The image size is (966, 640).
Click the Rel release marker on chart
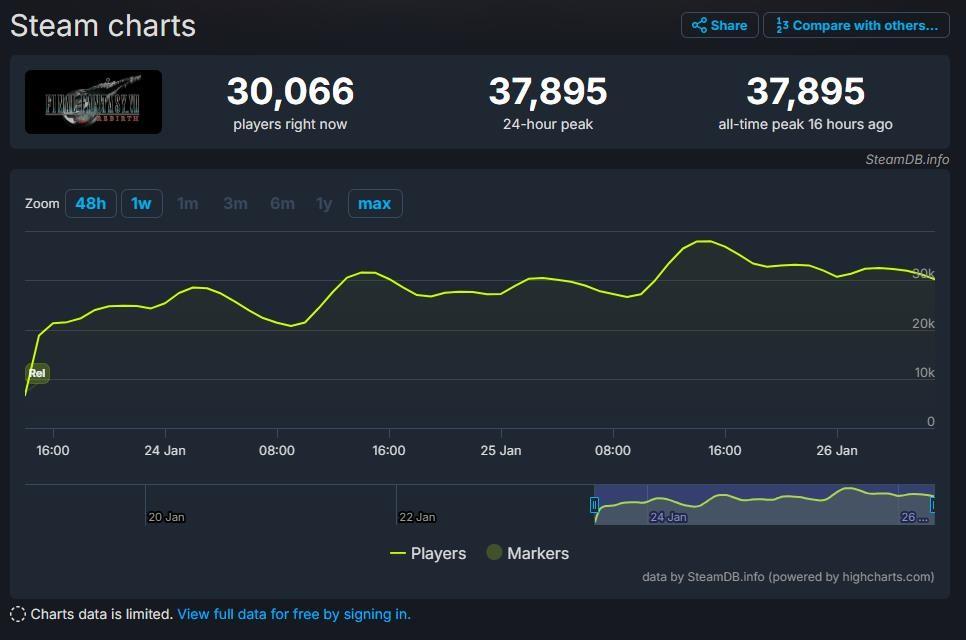[37, 373]
